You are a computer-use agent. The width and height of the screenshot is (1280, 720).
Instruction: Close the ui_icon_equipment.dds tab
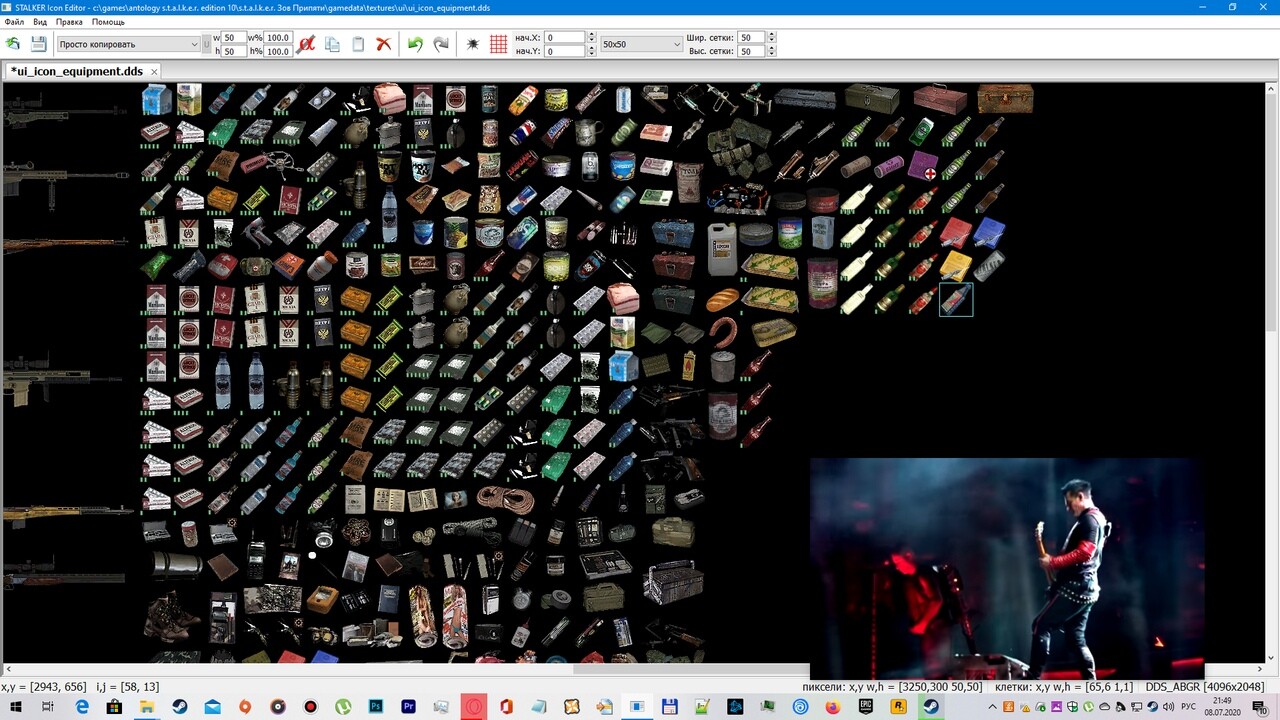click(154, 72)
